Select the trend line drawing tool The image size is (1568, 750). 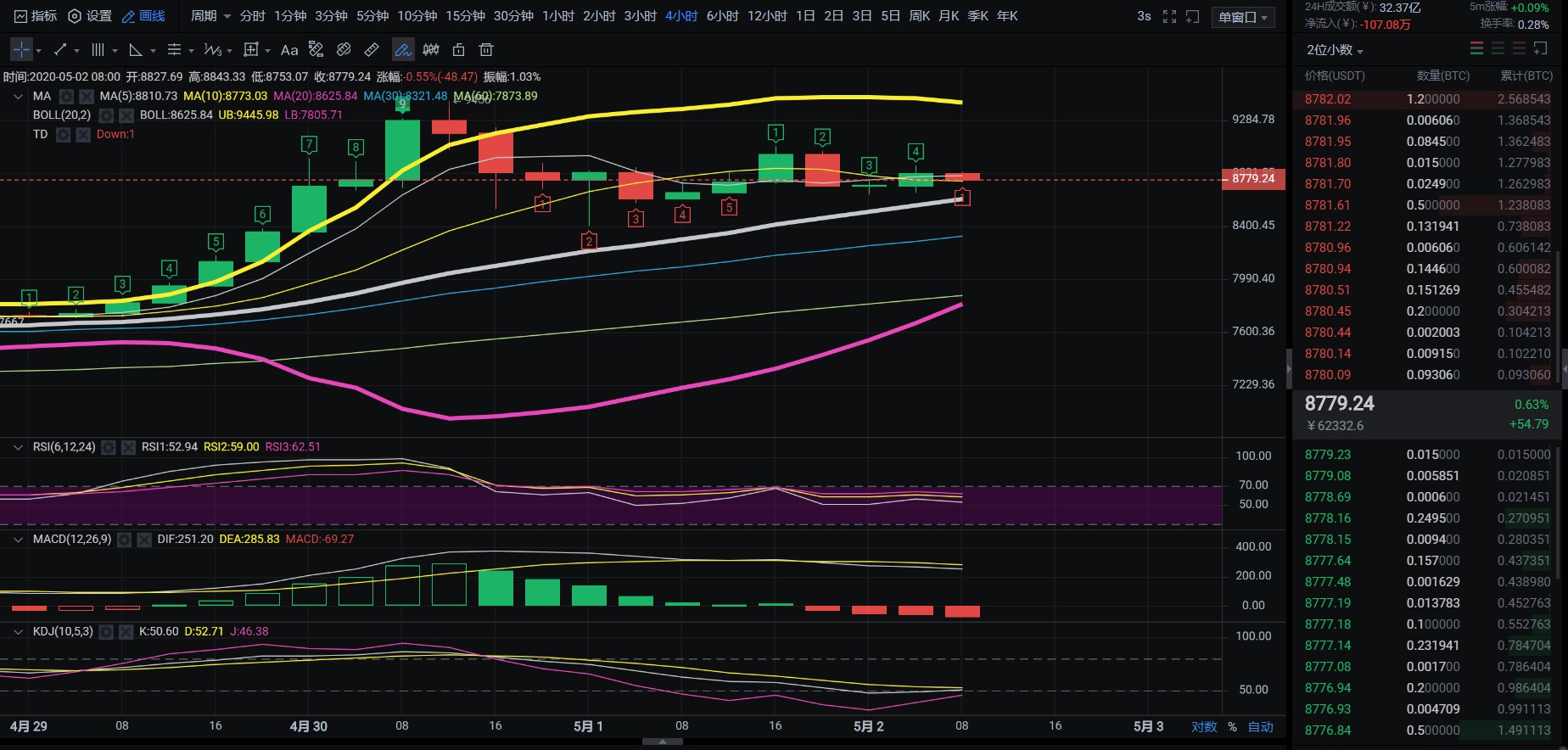pyautogui.click(x=60, y=50)
